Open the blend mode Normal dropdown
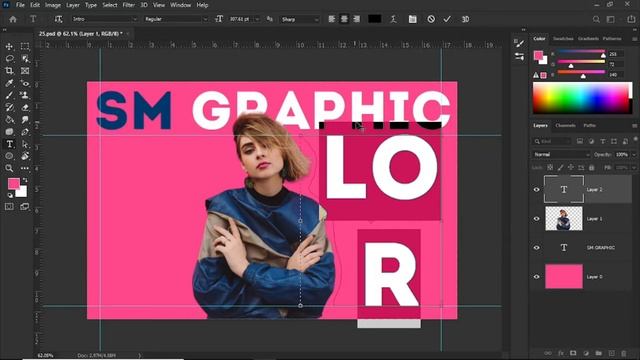 coord(561,155)
